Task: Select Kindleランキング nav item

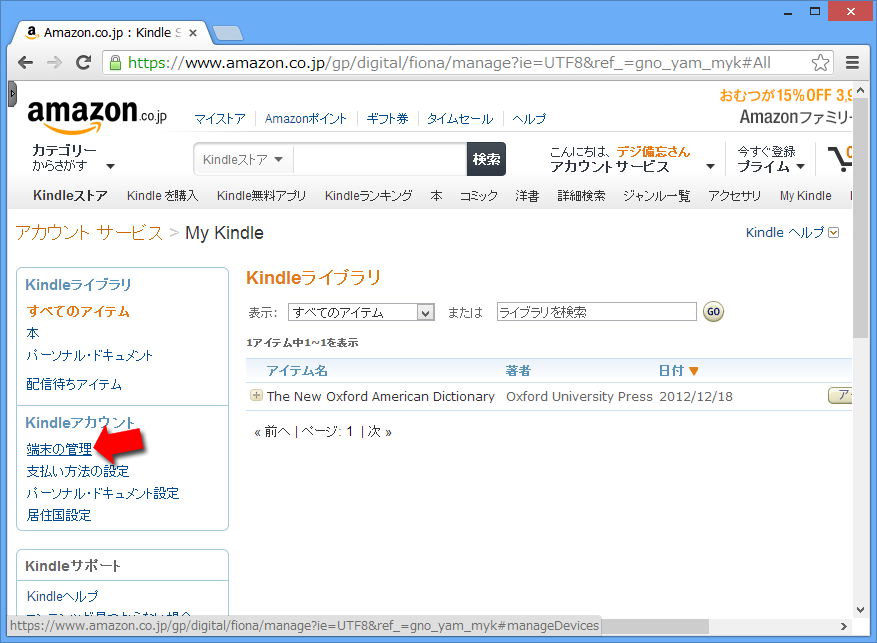Action: [x=368, y=195]
